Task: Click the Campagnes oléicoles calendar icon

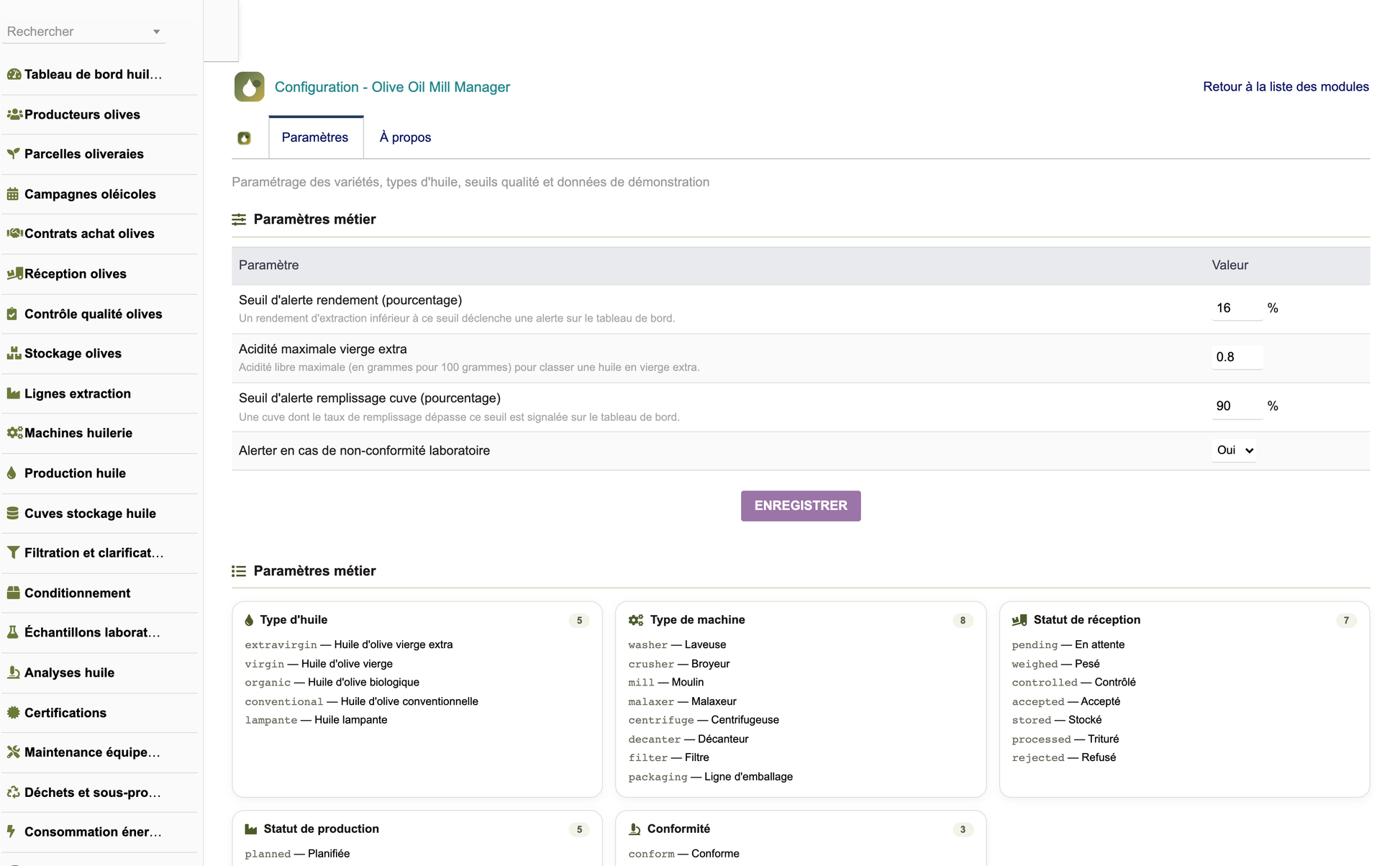Action: tap(13, 194)
